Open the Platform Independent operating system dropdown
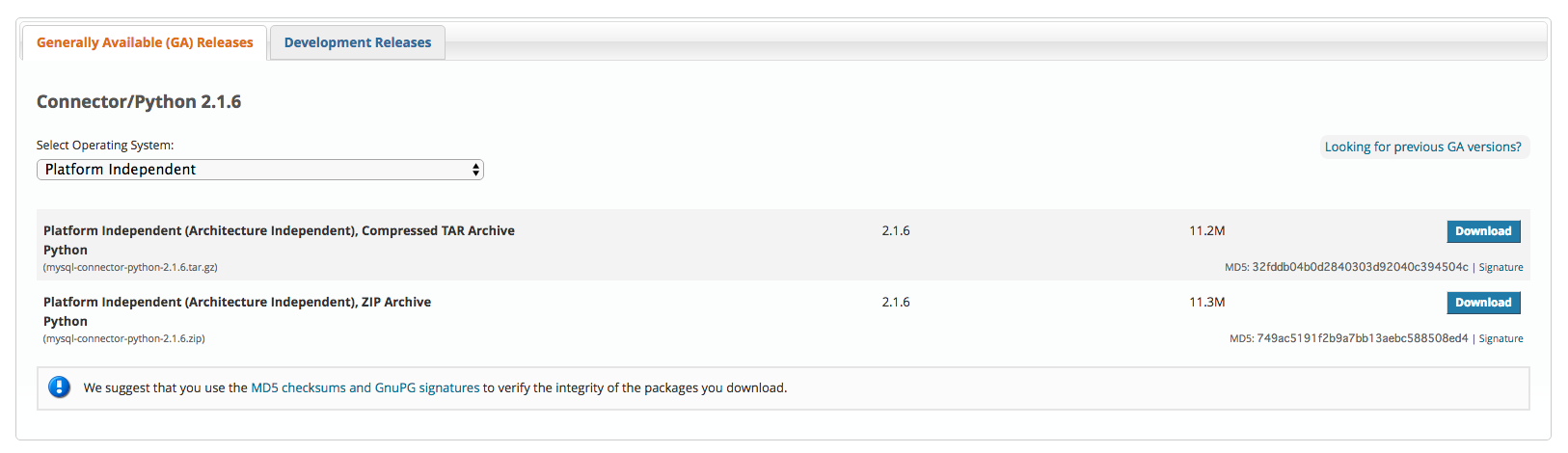Screen dimensions: 1568x453 pos(259,170)
